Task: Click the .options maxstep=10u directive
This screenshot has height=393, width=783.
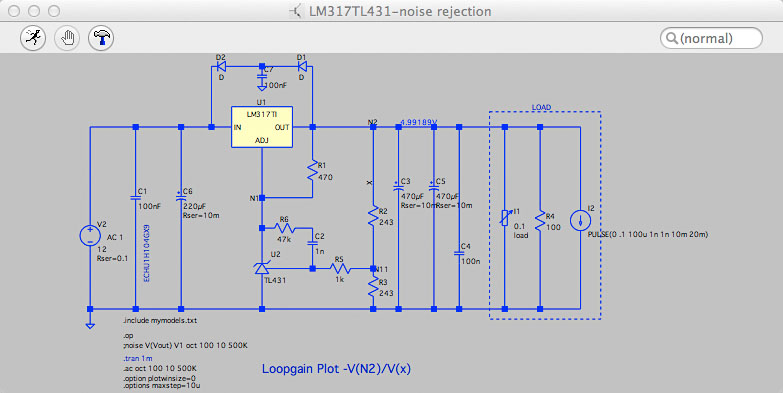Action: coord(162,386)
